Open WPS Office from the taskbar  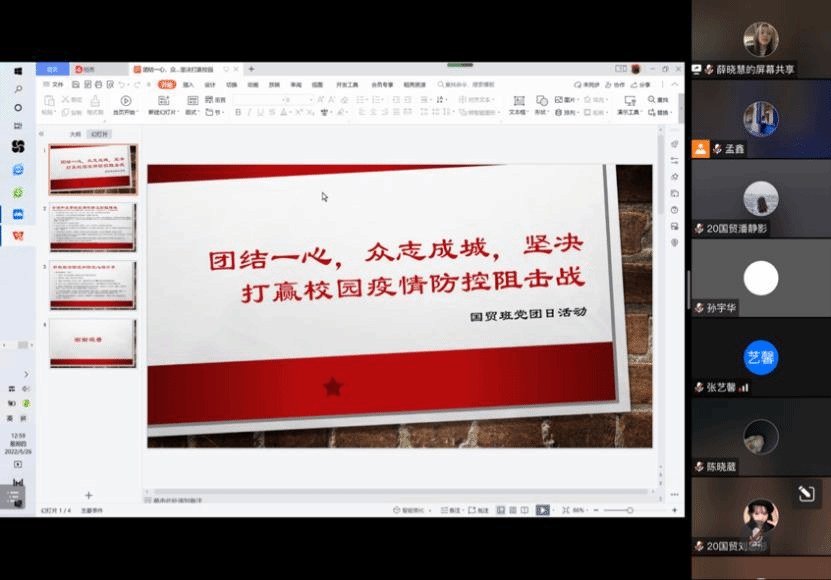coord(18,235)
